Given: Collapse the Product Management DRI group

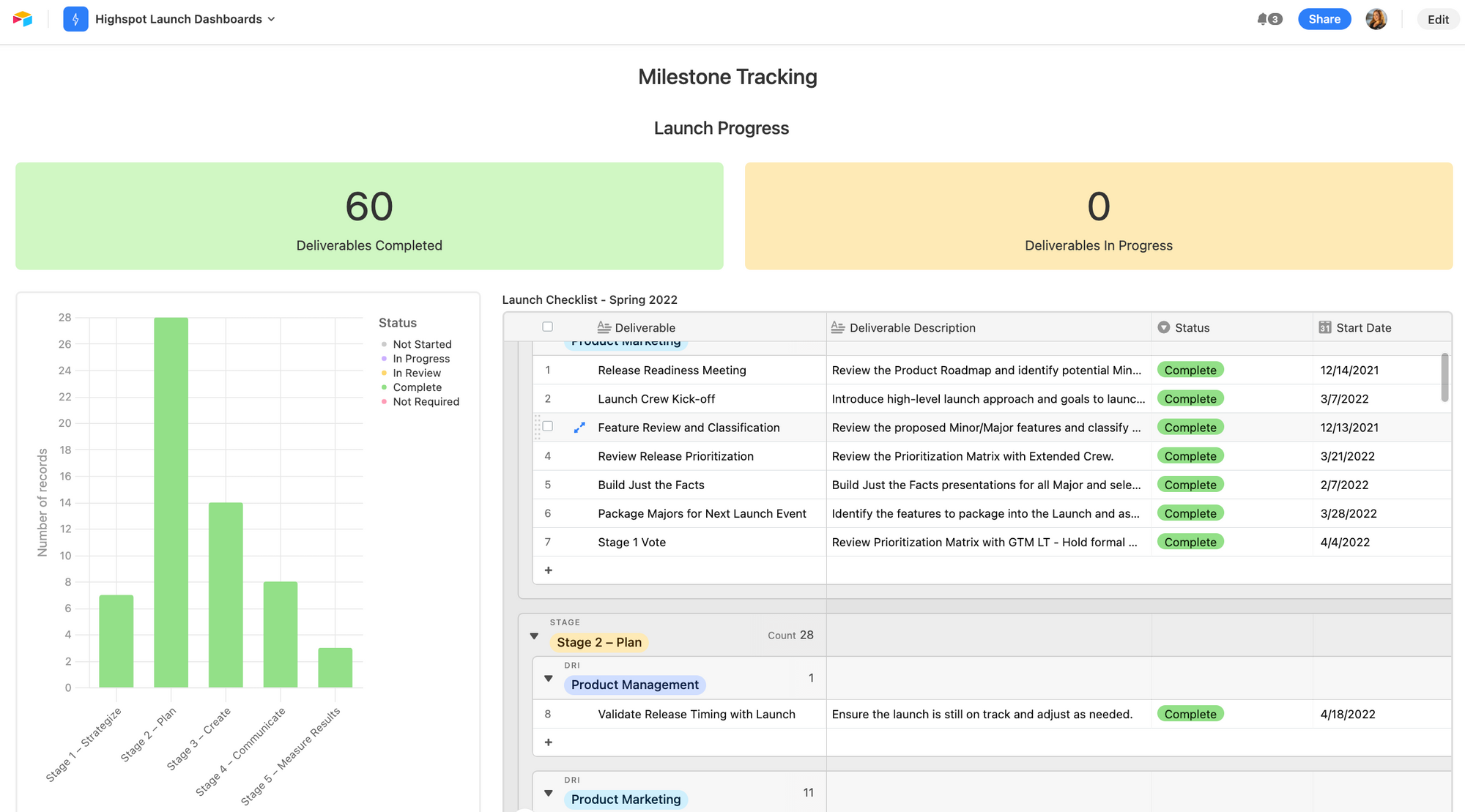Looking at the screenshot, I should click(x=548, y=678).
